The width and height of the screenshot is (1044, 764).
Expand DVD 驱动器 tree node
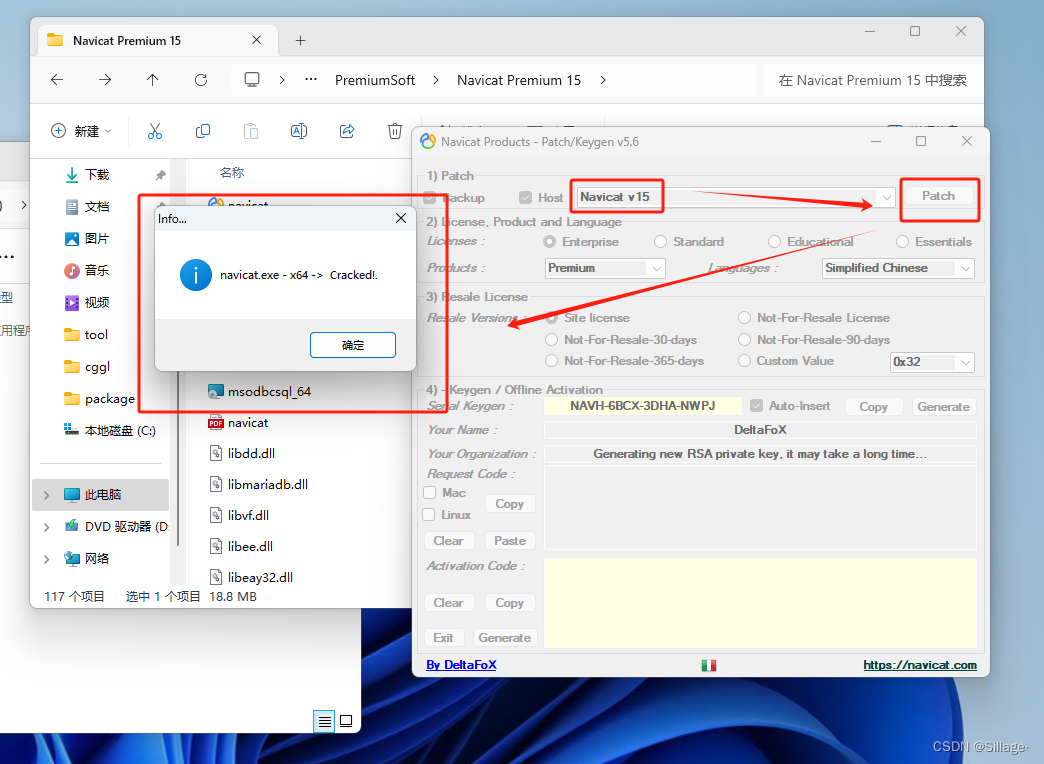point(46,527)
